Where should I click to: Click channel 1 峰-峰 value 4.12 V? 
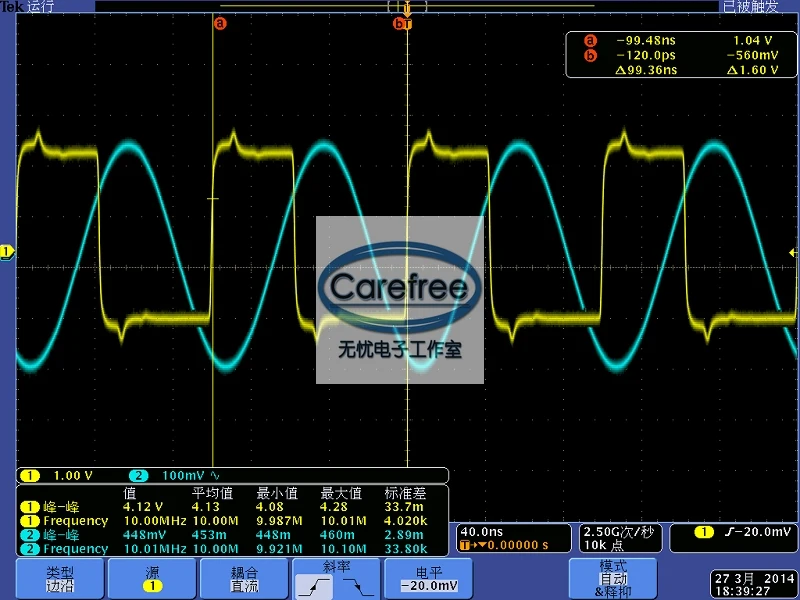click(143, 507)
